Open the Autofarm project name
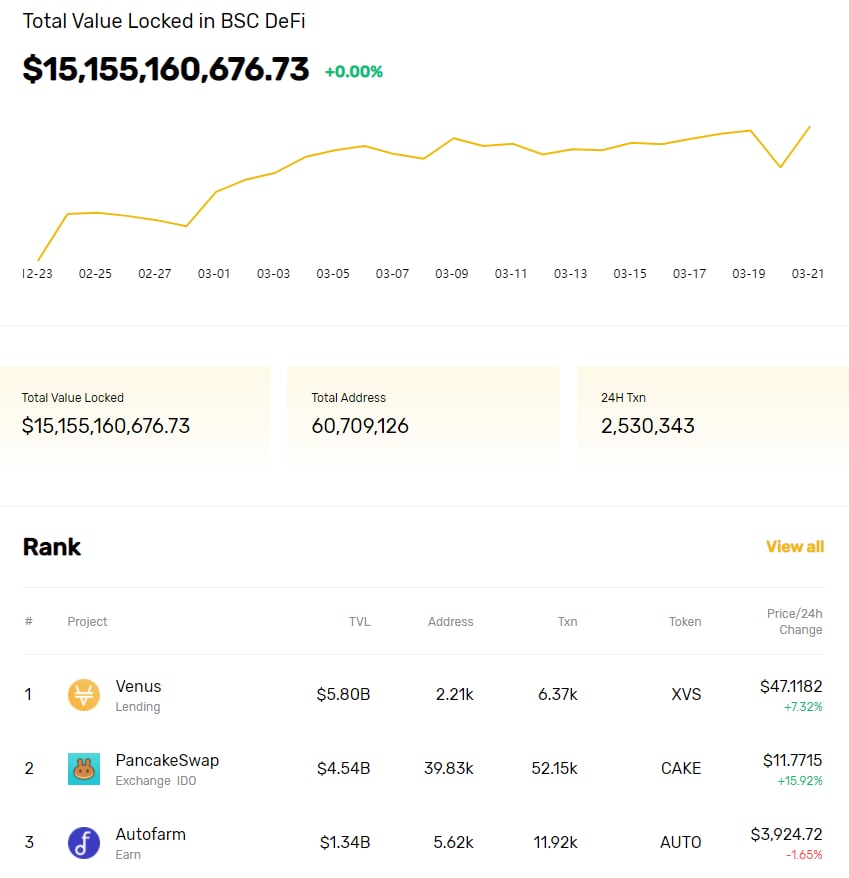849x878 pixels. tap(150, 834)
